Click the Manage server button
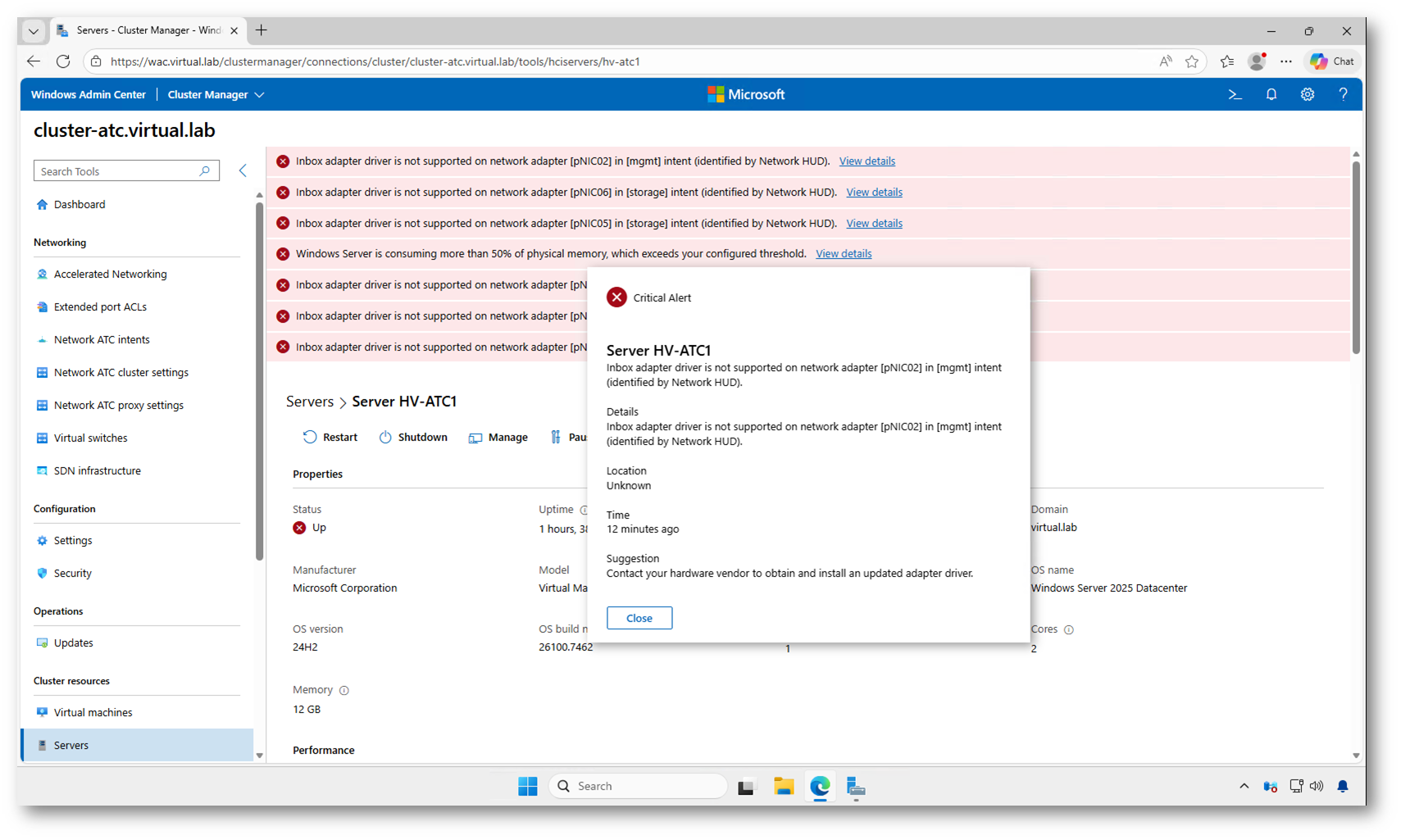The image size is (1401, 840). coord(498,438)
